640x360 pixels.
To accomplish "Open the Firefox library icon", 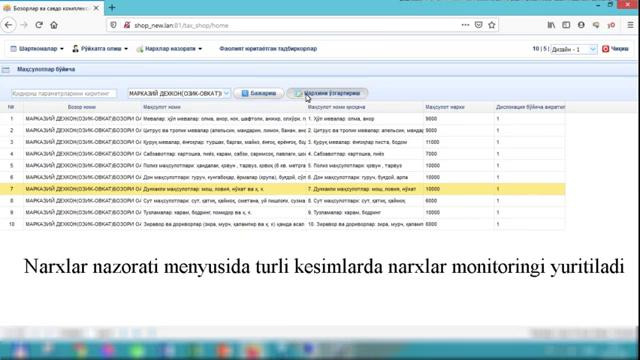I will pos(551,25).
